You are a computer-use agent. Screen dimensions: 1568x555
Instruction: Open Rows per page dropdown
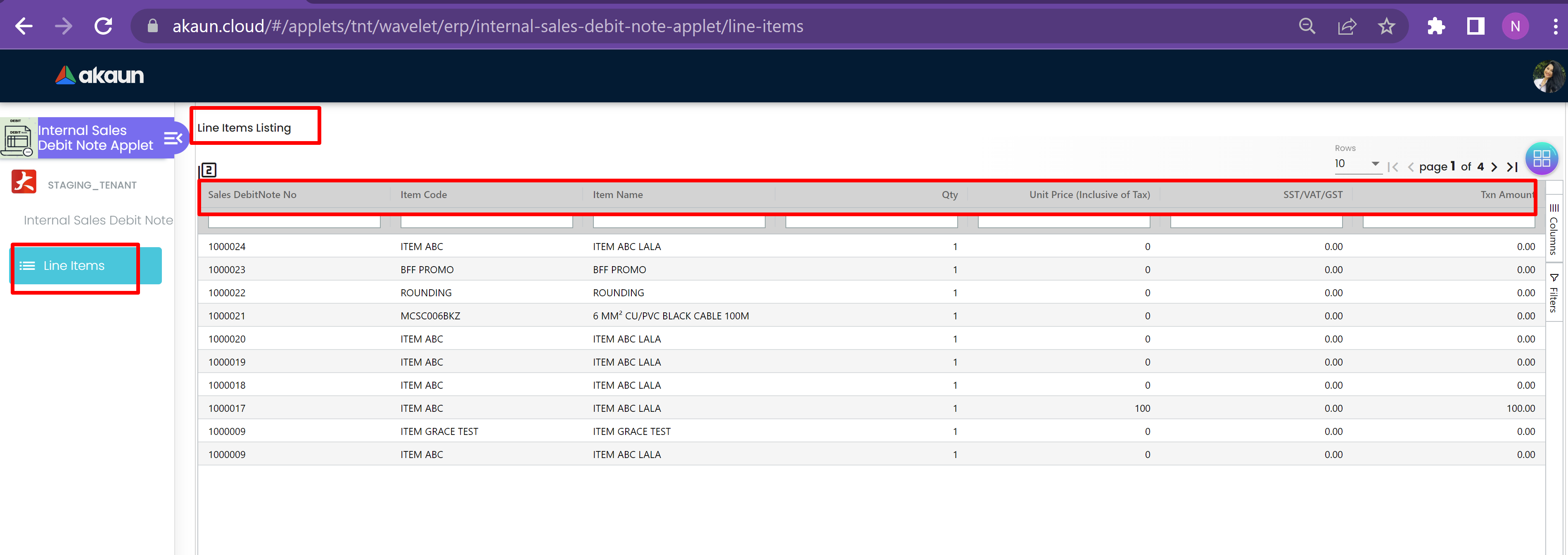pyautogui.click(x=1357, y=164)
